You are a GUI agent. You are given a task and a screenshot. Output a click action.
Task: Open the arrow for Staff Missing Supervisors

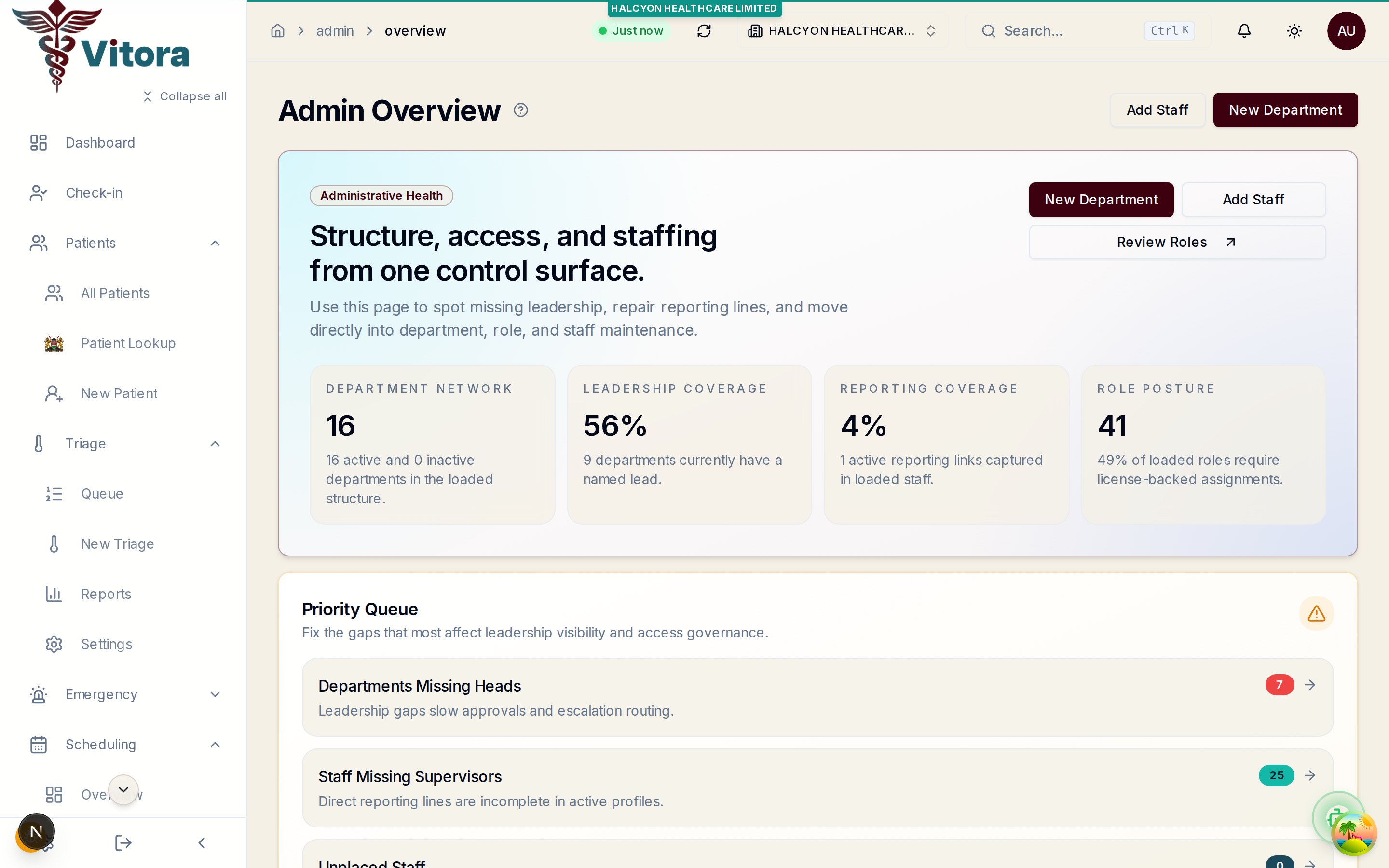[x=1310, y=775]
